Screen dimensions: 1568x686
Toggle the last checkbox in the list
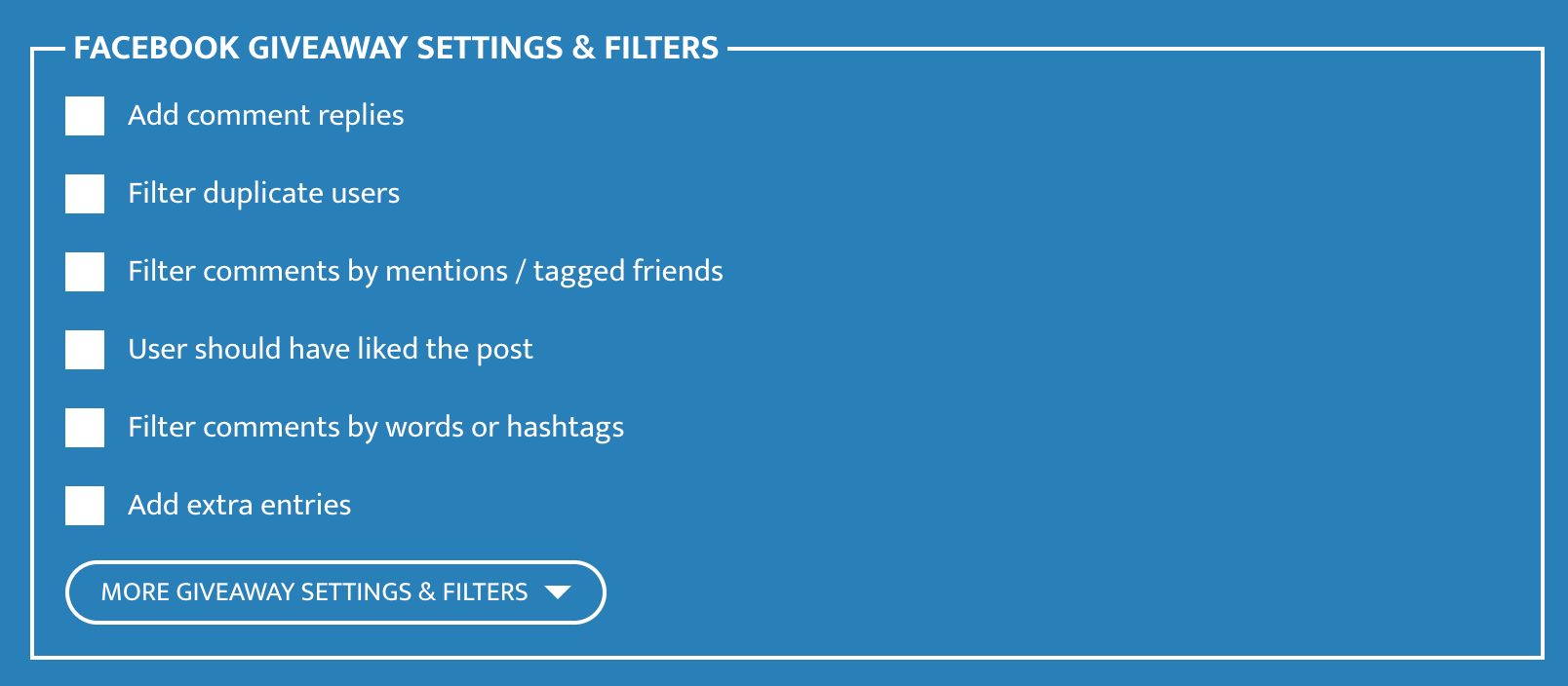click(x=84, y=505)
